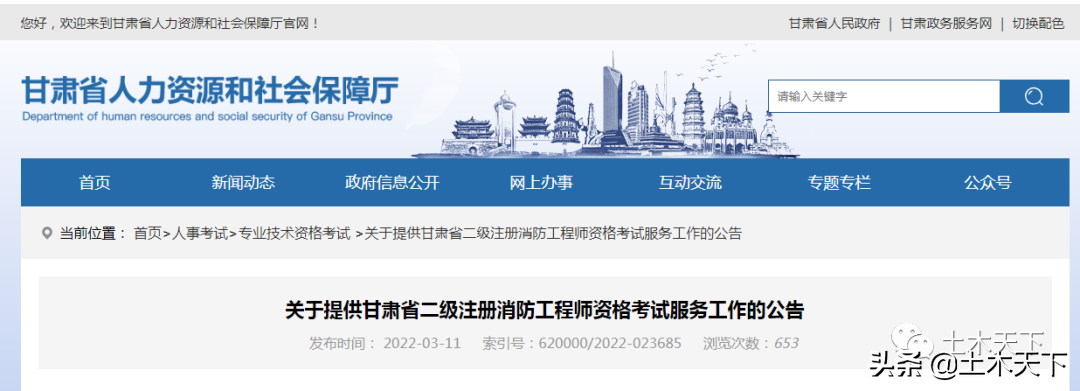Visit the 甘肃政务服务网 top link
Image resolution: width=1080 pixels, height=391 pixels.
pos(946,23)
